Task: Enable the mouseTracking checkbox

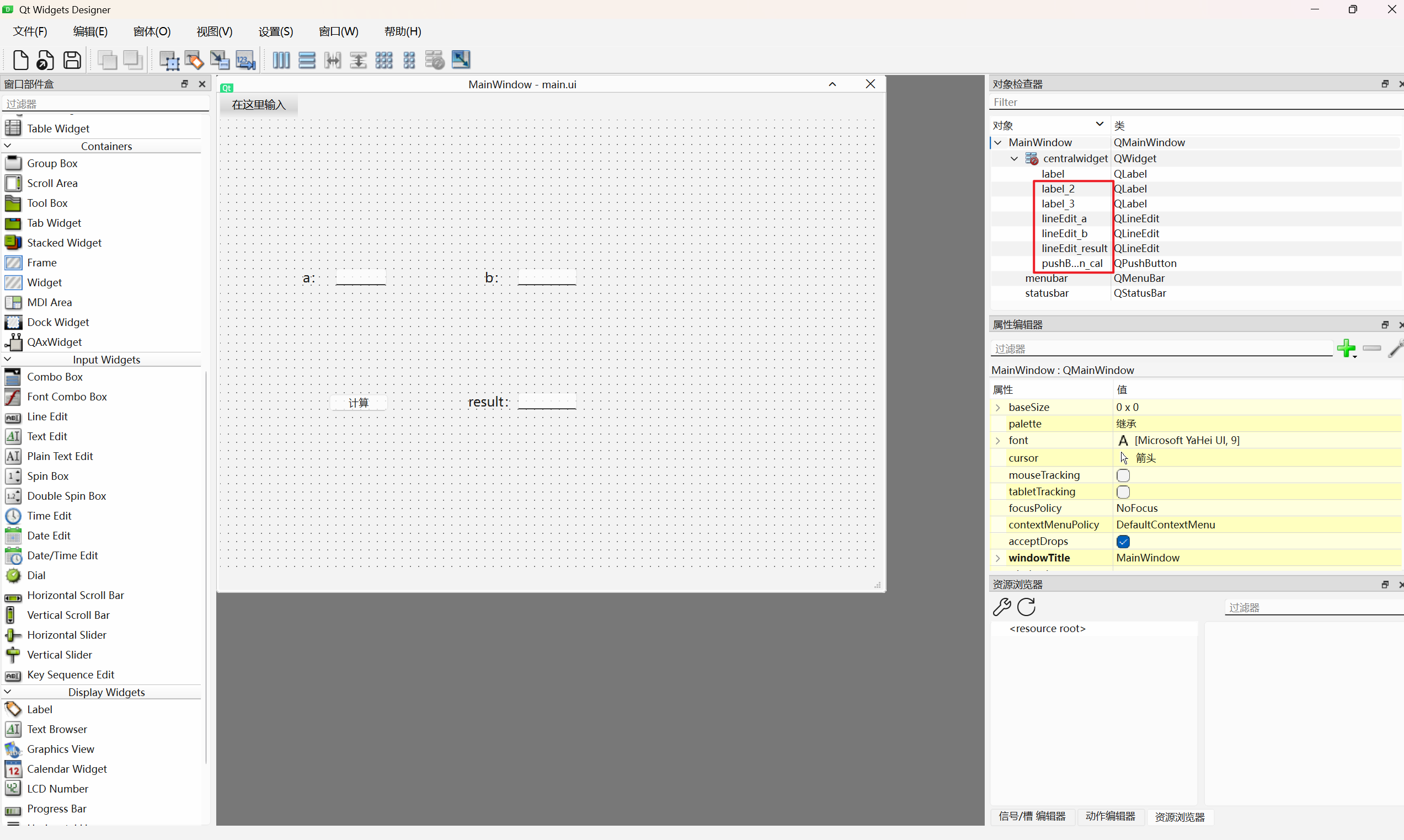Action: (x=1123, y=475)
